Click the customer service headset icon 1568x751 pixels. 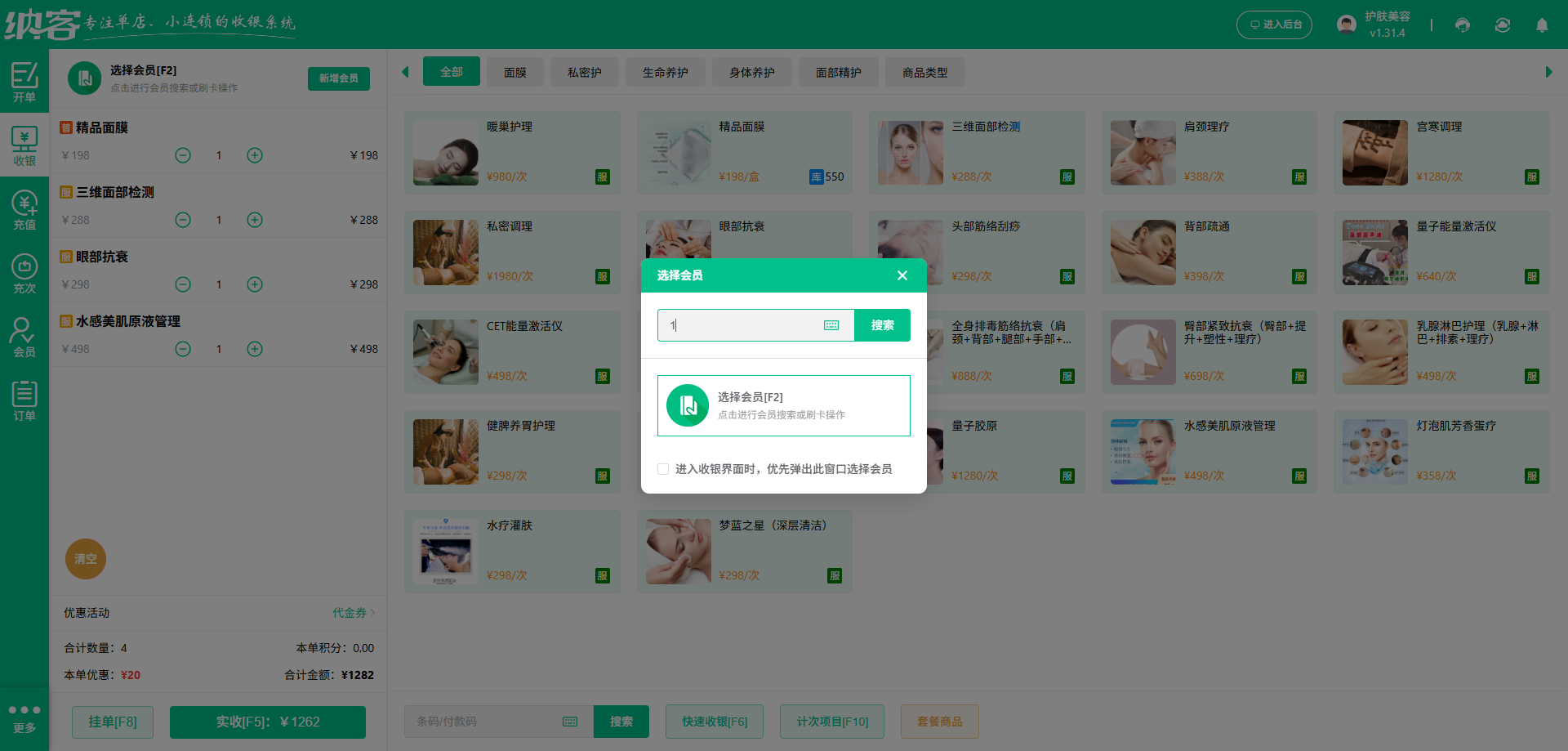(x=1463, y=25)
